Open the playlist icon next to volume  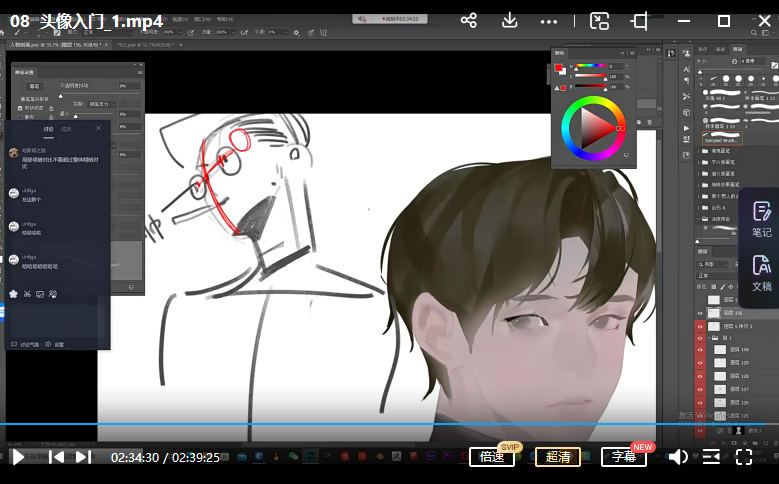tap(711, 457)
